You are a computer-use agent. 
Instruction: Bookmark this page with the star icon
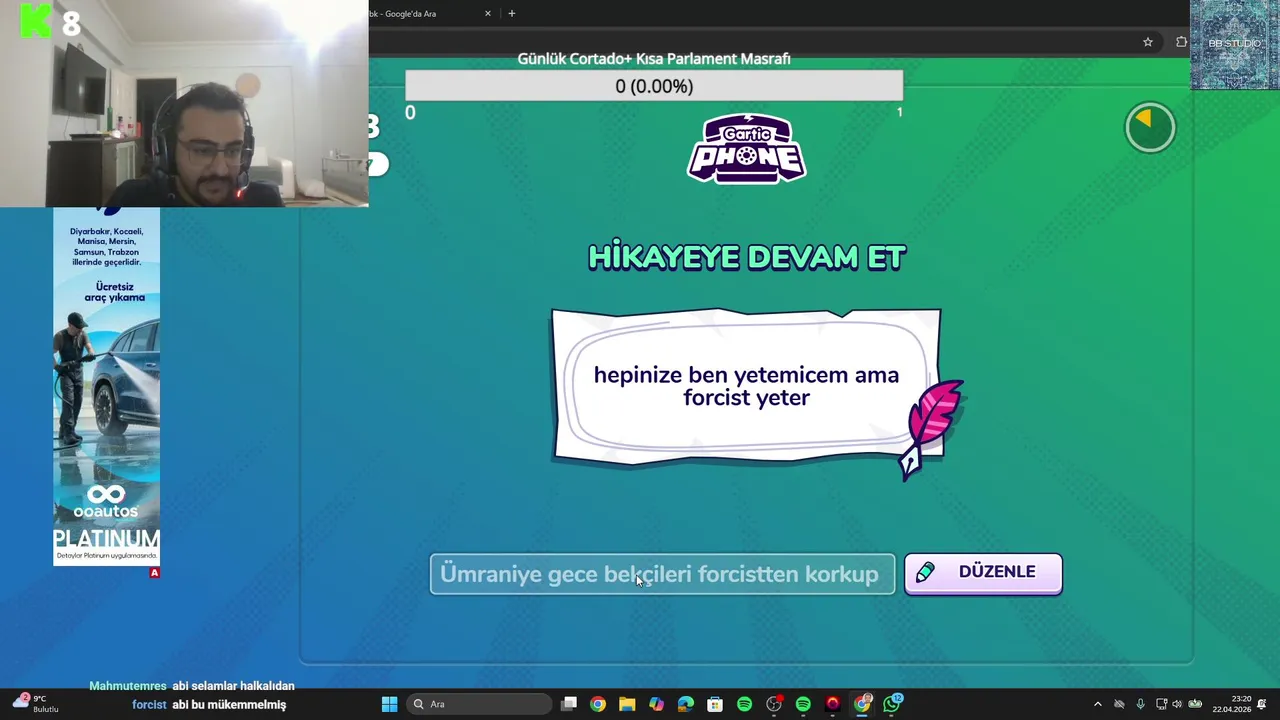pos(1148,42)
